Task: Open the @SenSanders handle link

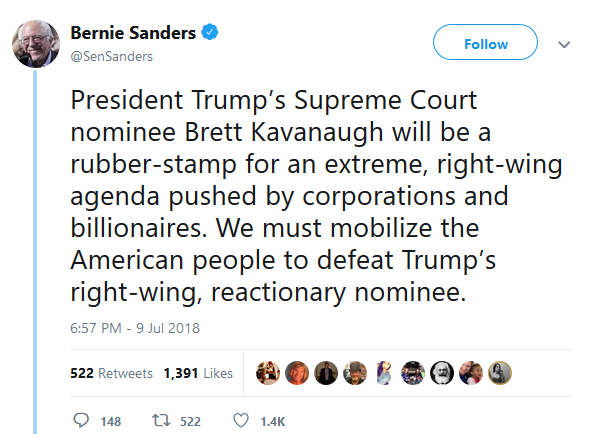Action: click(112, 57)
